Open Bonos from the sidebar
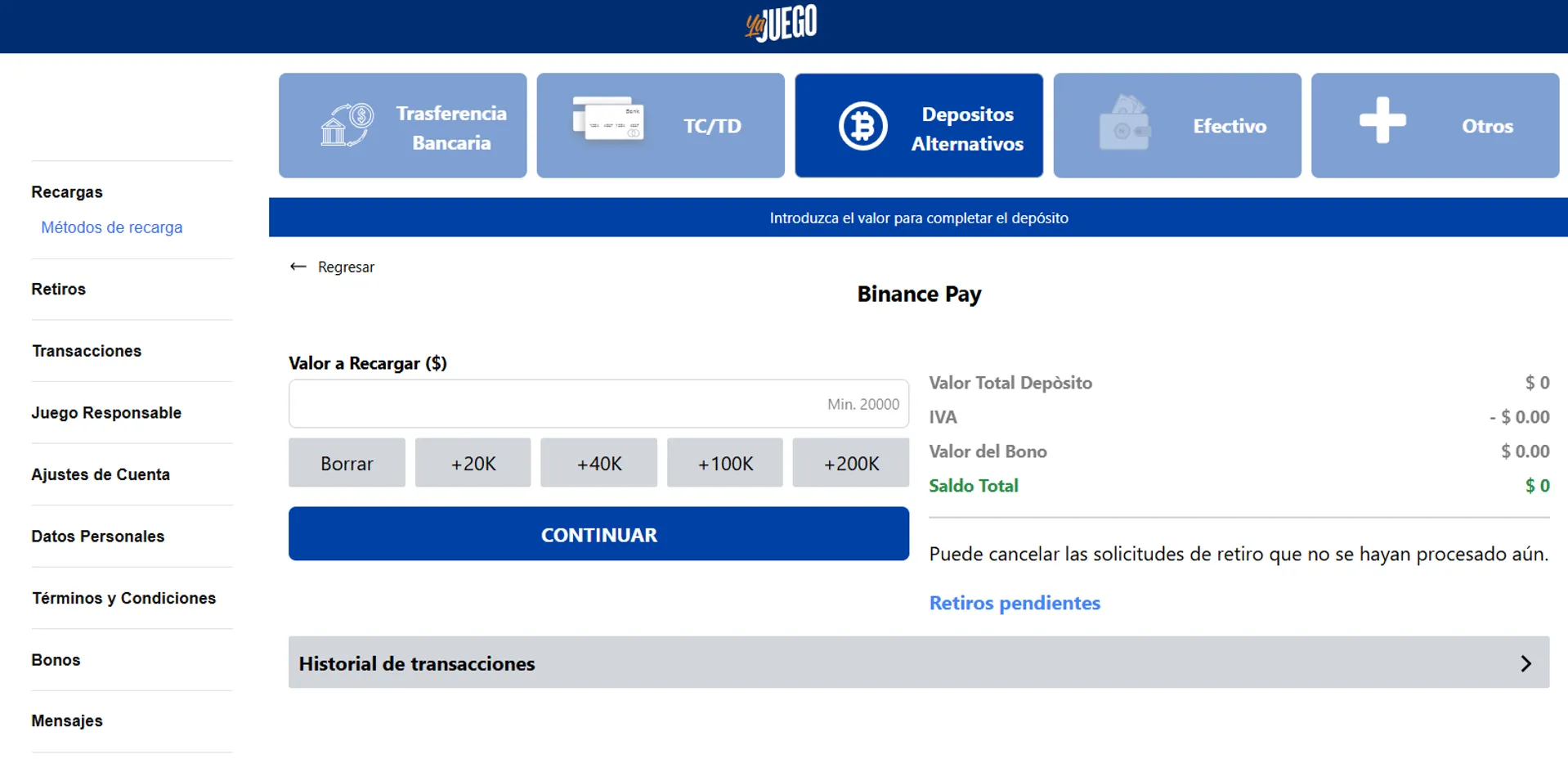1568x777 pixels. (x=56, y=660)
